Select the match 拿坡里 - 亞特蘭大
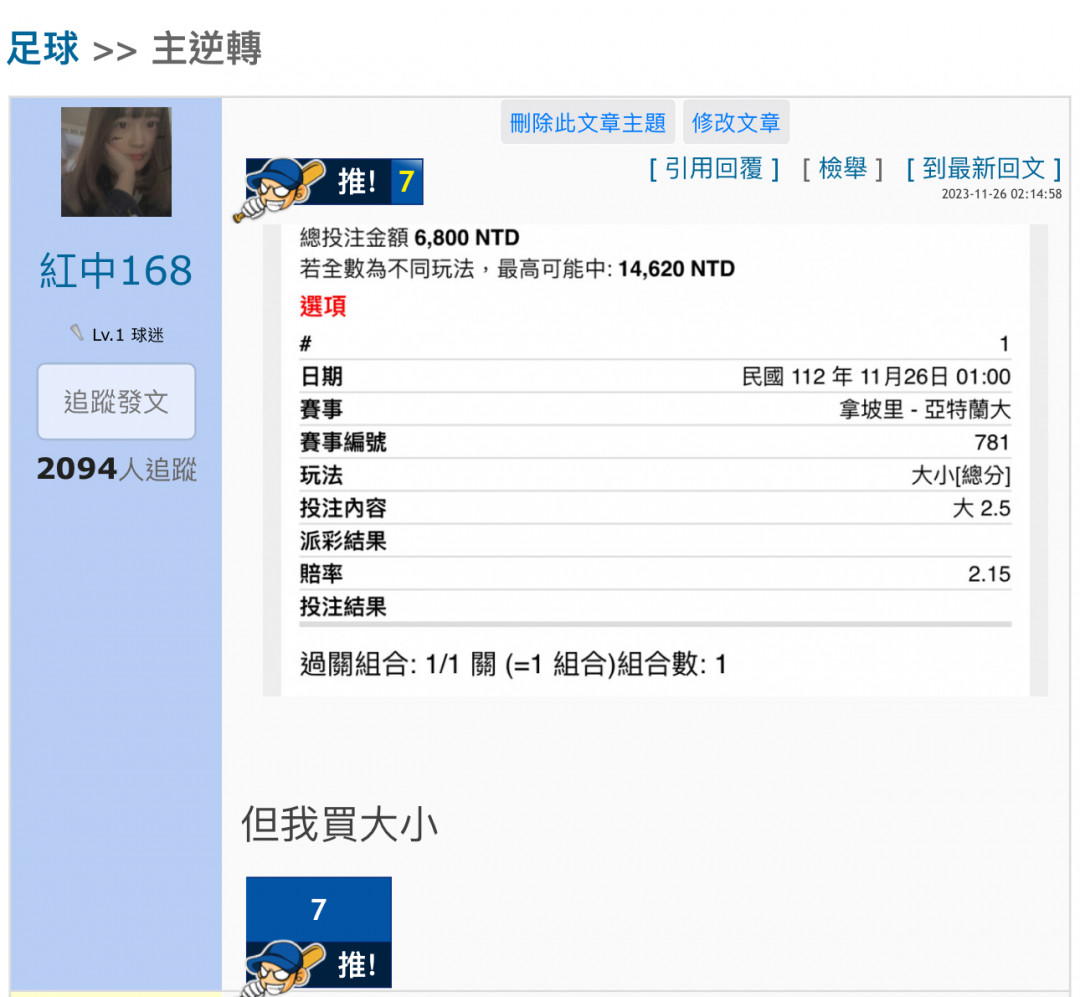The width and height of the screenshot is (1080, 997). click(x=924, y=410)
